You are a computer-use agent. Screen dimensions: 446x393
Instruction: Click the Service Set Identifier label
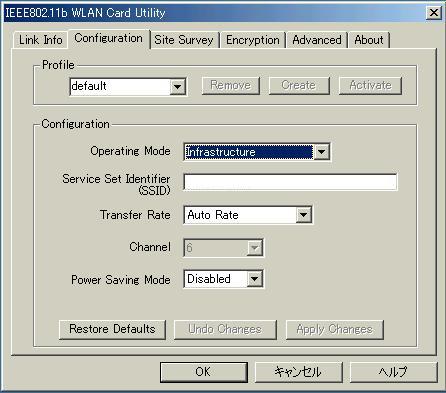pyautogui.click(x=116, y=185)
